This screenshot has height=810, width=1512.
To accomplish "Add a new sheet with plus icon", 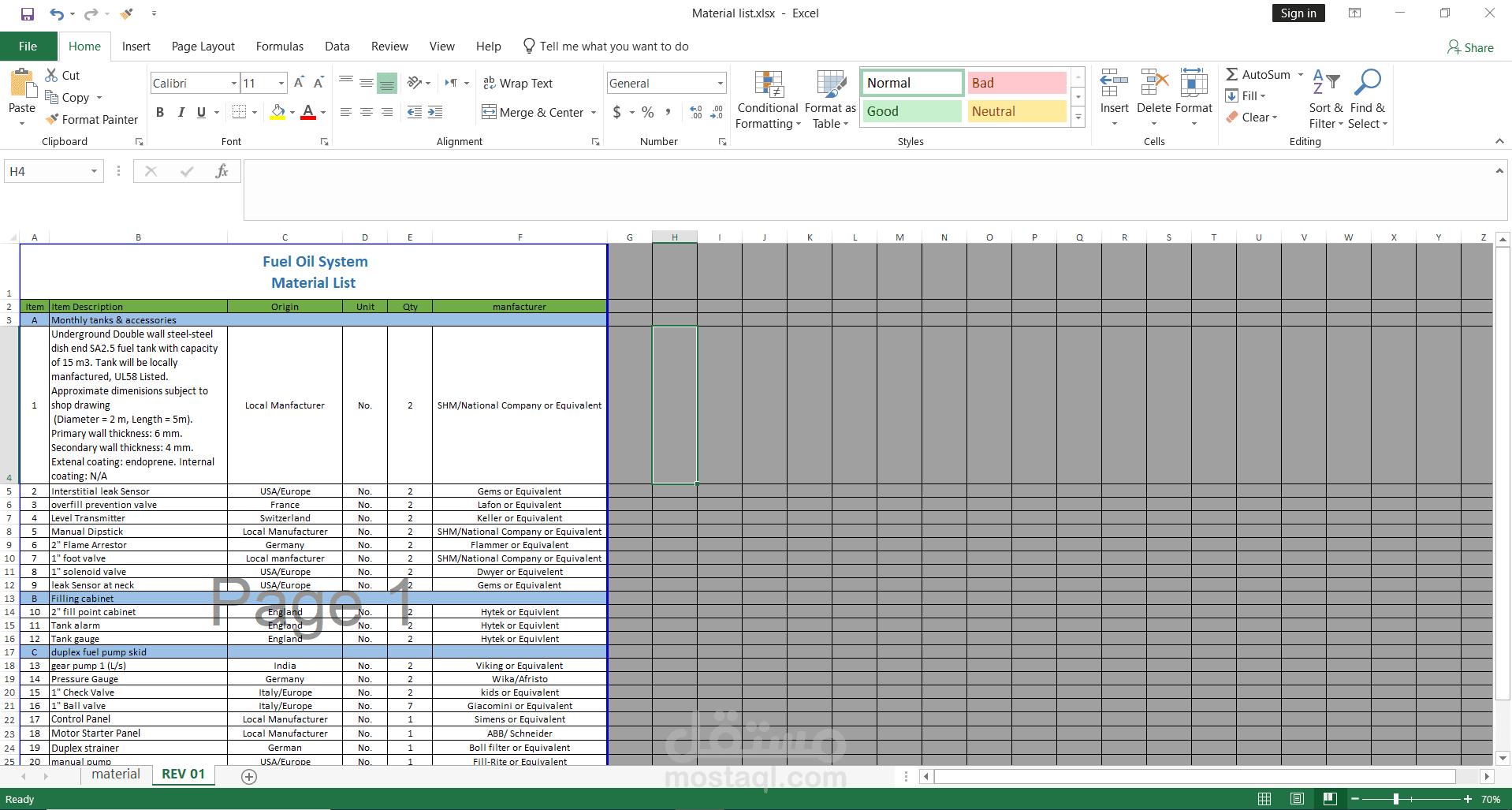I will [x=249, y=777].
